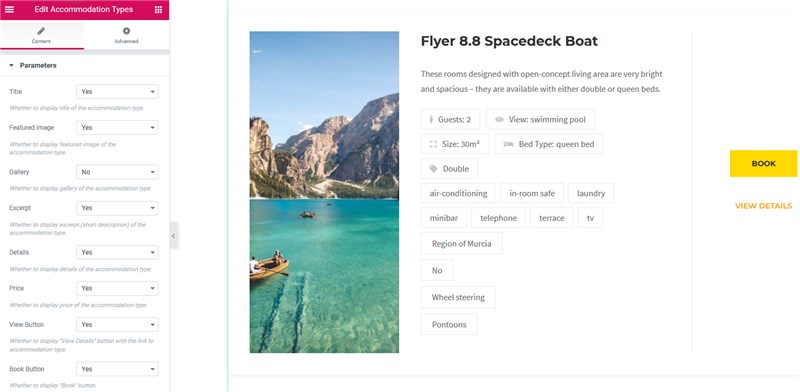This screenshot has height=392, width=800.
Task: Open the Book Button dropdown
Action: [117, 369]
